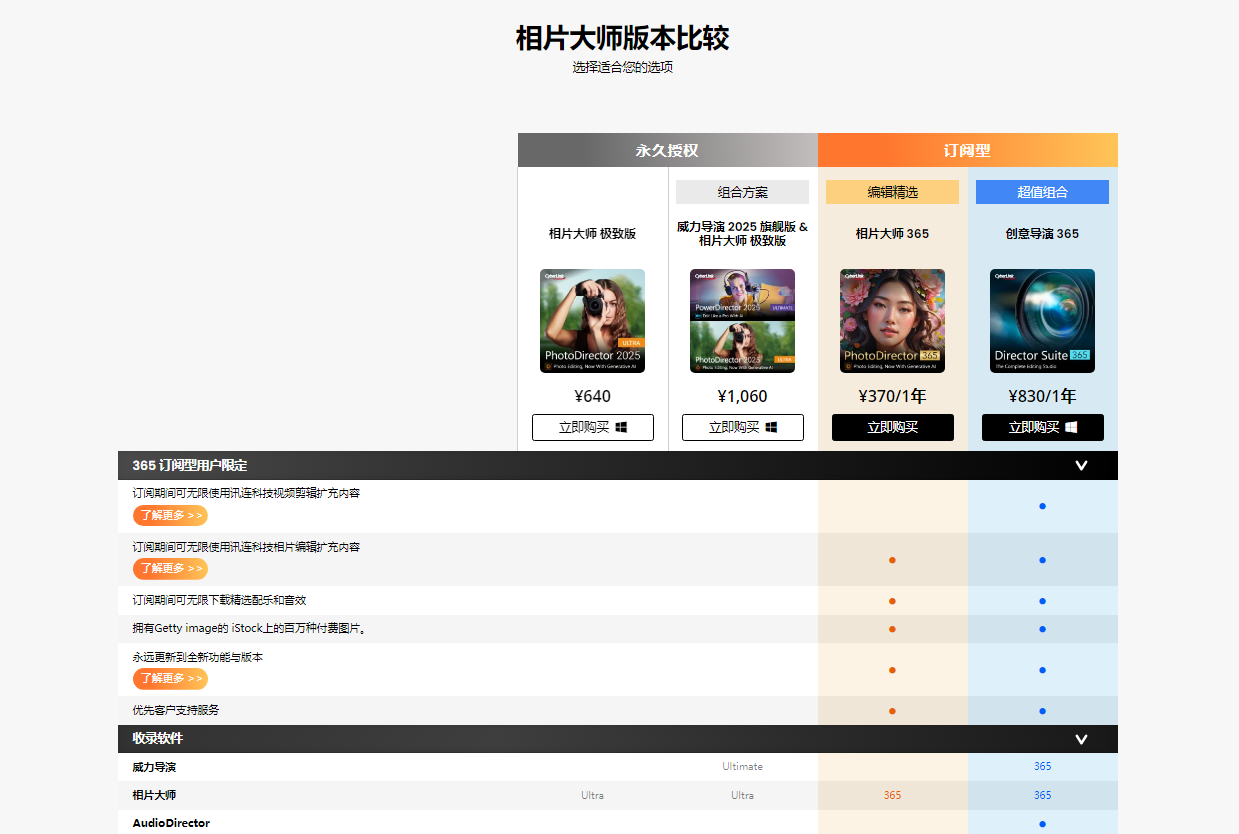Buy 相片大师 365 subscription for ¥370/1年
The height and width of the screenshot is (834, 1239).
coord(893,427)
